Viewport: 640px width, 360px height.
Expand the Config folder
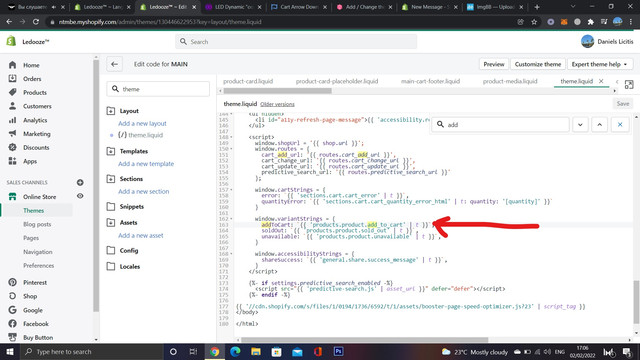(x=111, y=250)
